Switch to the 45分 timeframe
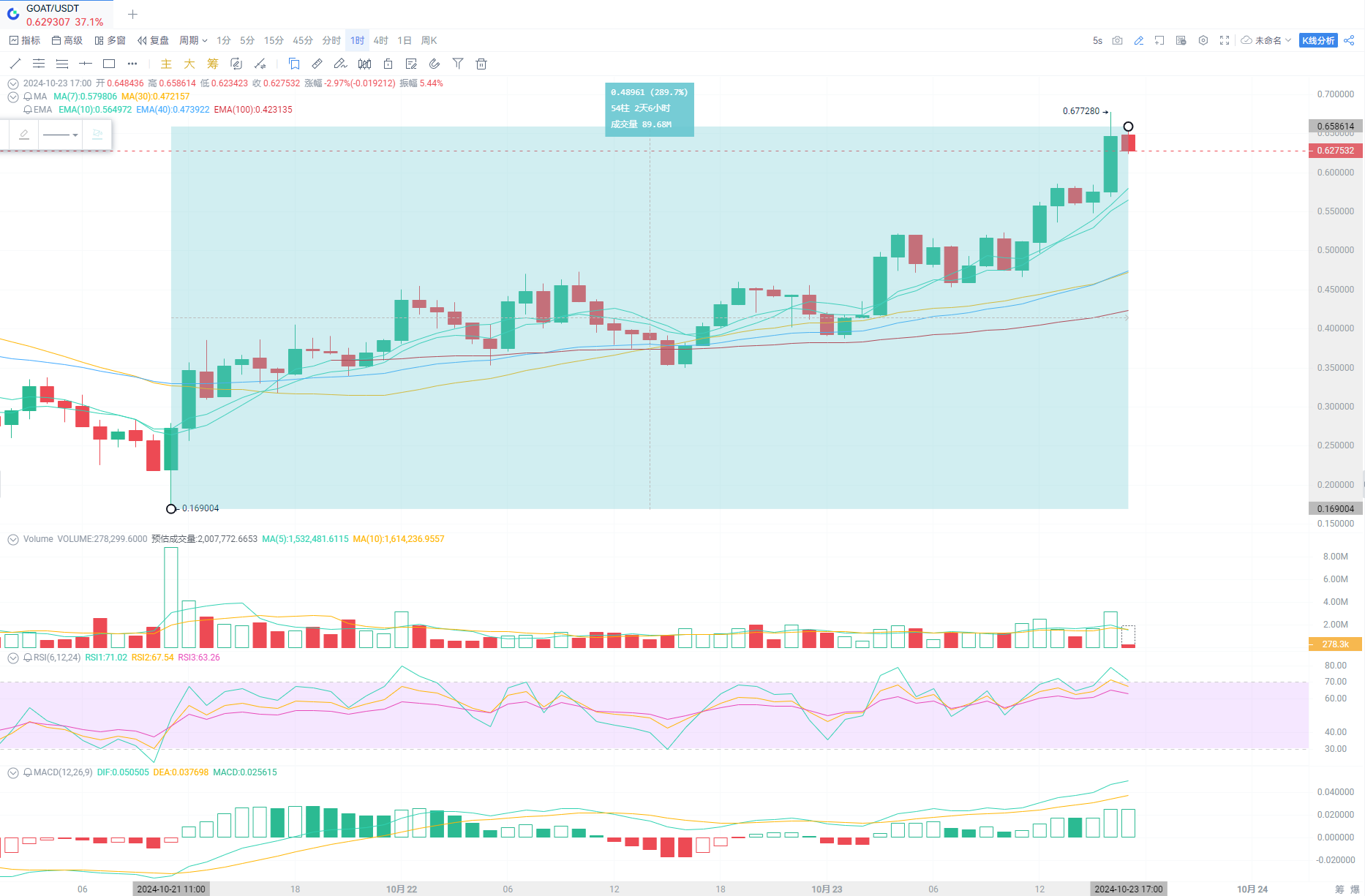The image size is (1365, 896). click(x=303, y=40)
